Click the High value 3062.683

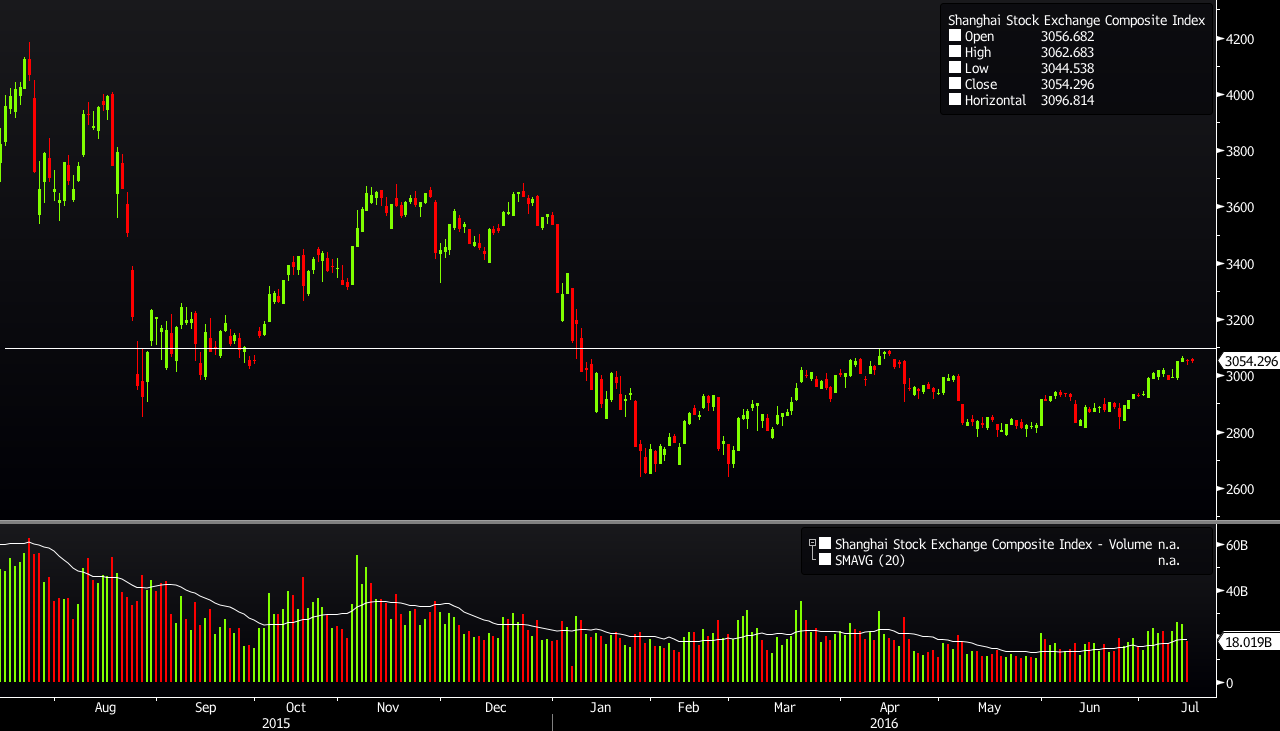(1067, 52)
